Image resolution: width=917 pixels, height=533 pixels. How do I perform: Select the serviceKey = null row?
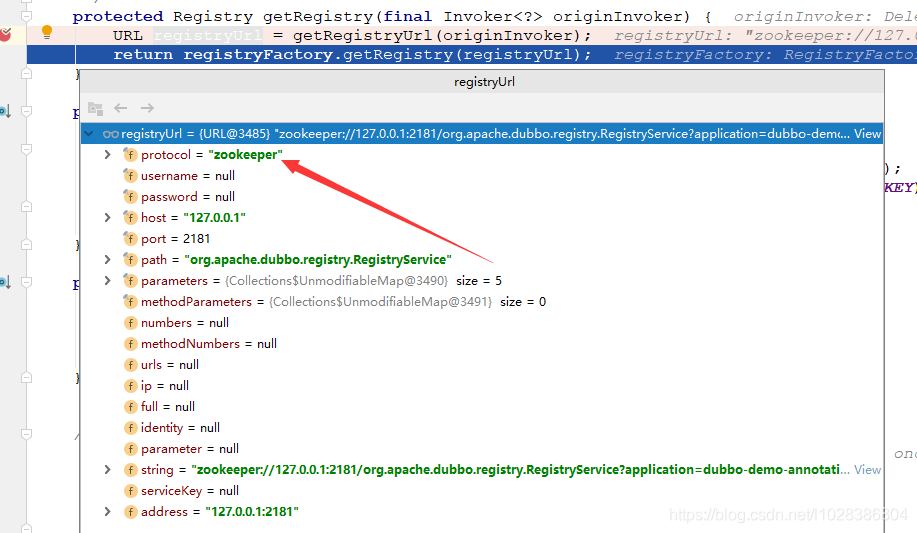pyautogui.click(x=482, y=491)
